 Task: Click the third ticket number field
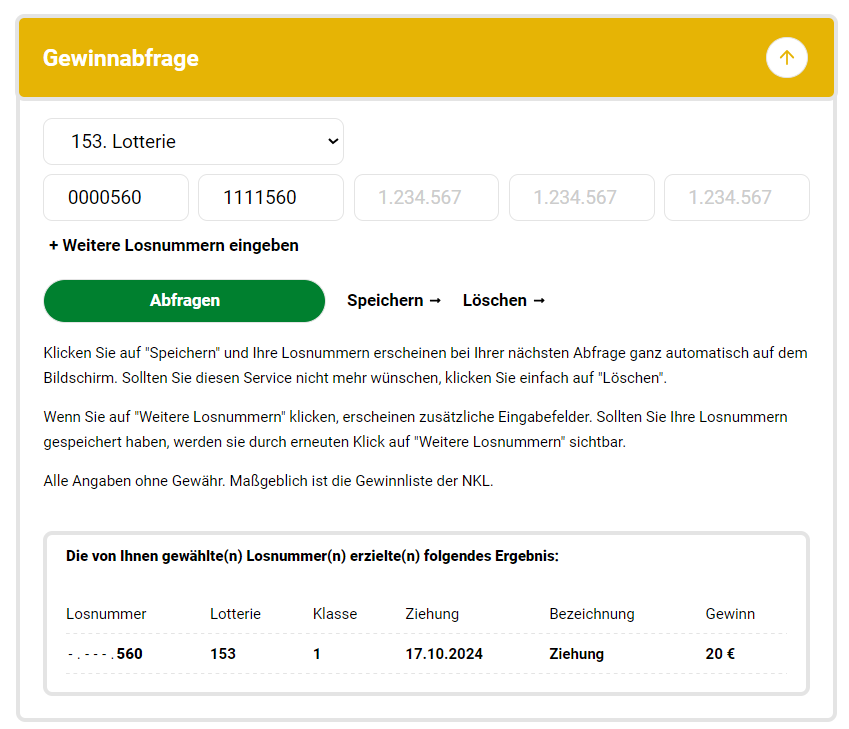(x=426, y=198)
